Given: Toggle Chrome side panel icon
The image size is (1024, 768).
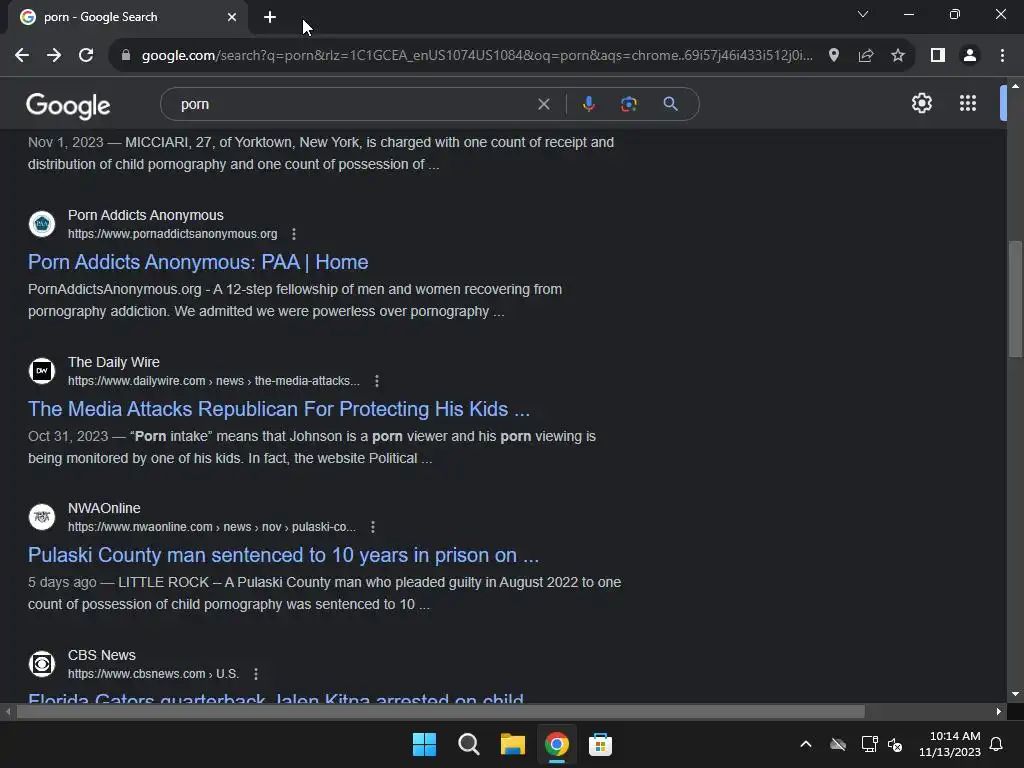Looking at the screenshot, I should pos(938,56).
